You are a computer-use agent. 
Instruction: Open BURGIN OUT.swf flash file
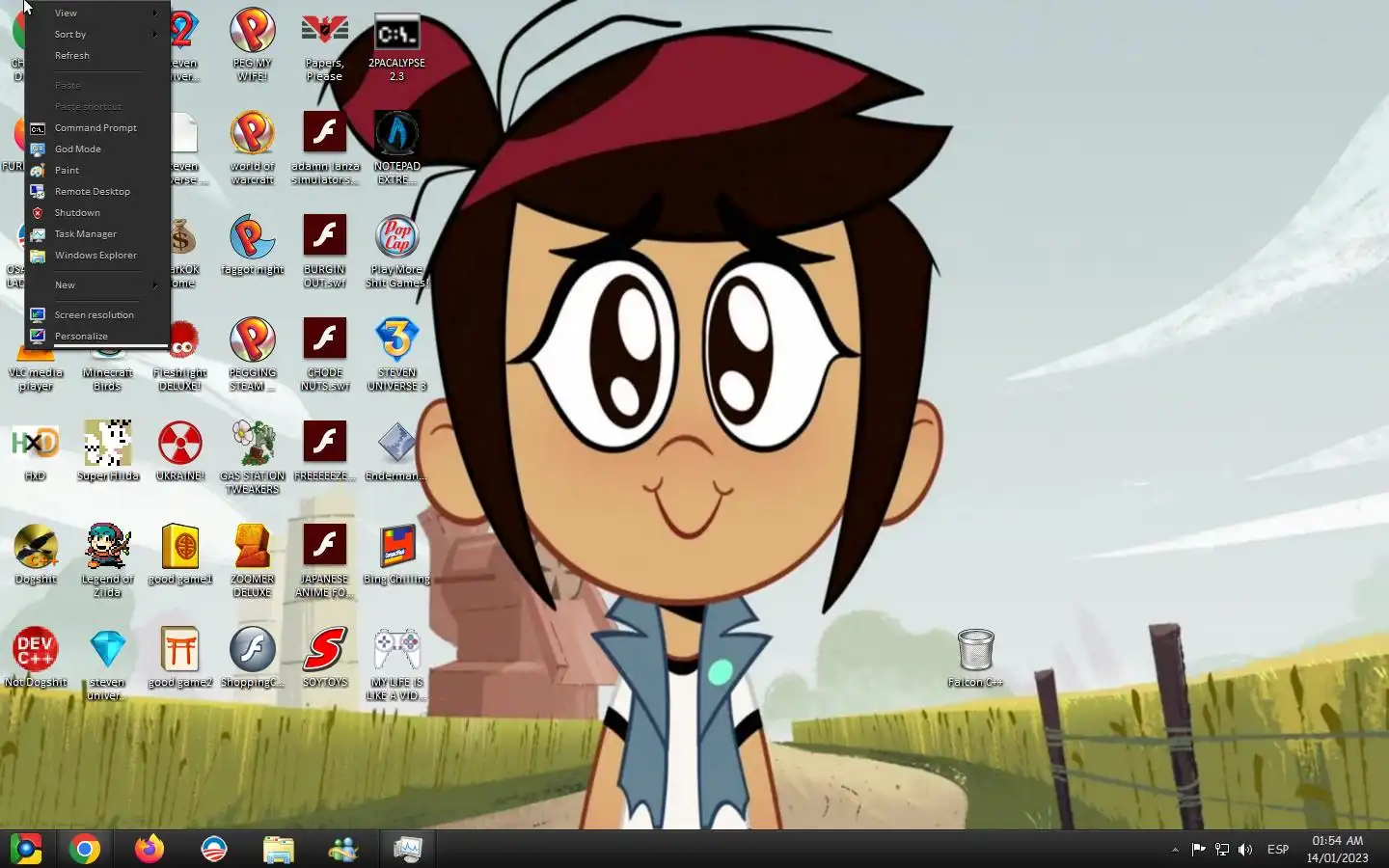324,251
